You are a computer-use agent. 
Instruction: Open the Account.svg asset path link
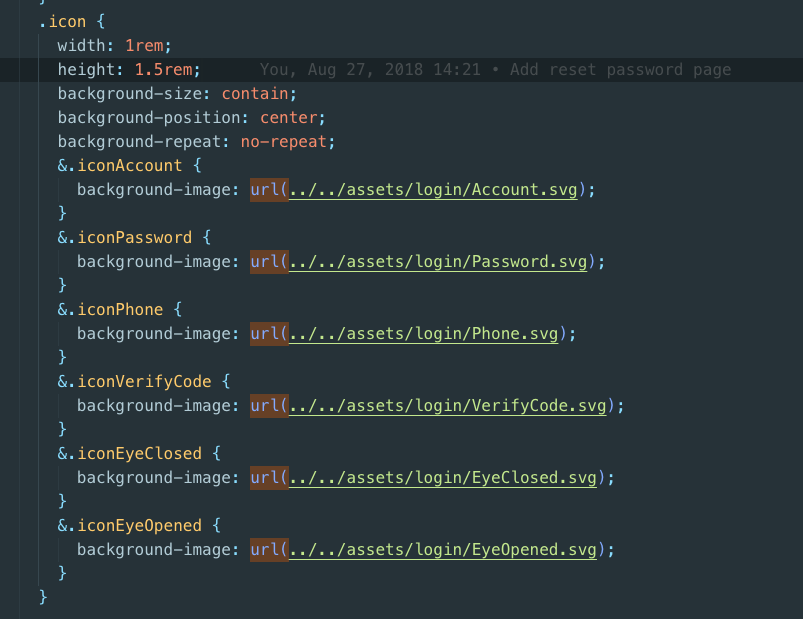pos(433,190)
